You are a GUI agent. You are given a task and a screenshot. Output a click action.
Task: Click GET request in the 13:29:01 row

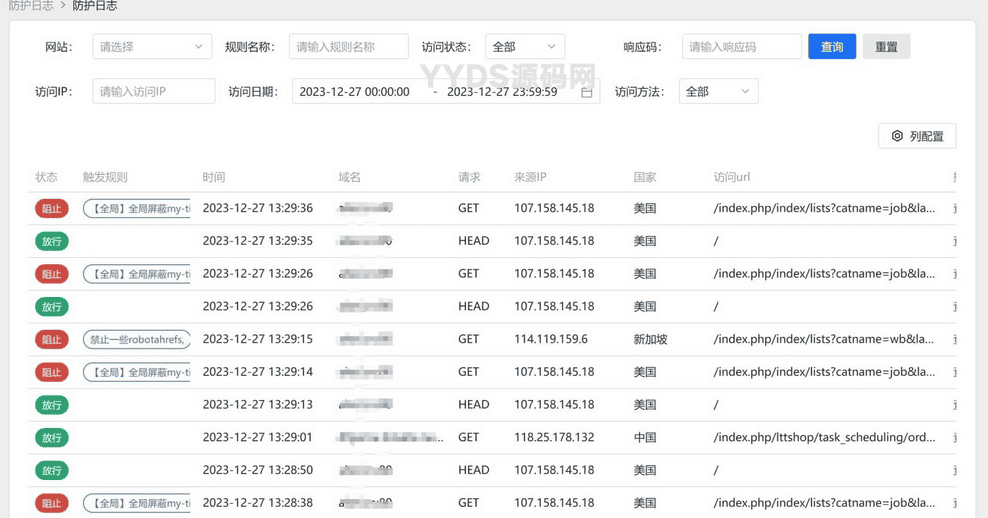point(468,437)
